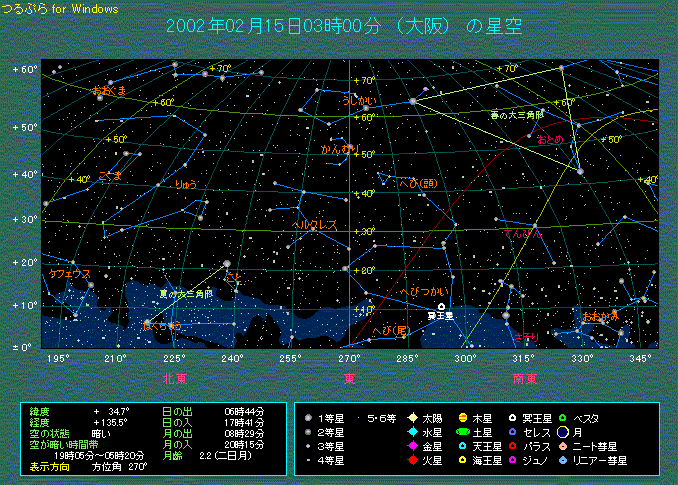Click the 南東 direction label

pyautogui.click(x=524, y=378)
